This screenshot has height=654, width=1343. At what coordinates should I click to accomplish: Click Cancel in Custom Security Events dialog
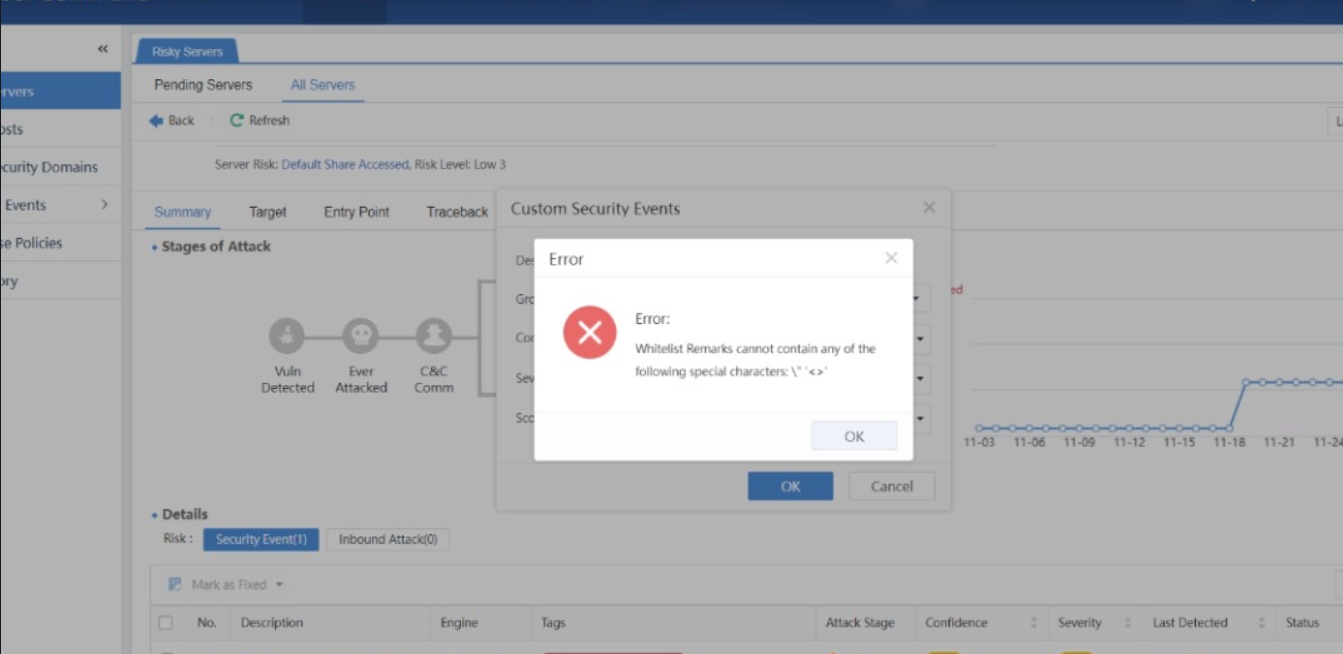point(891,487)
